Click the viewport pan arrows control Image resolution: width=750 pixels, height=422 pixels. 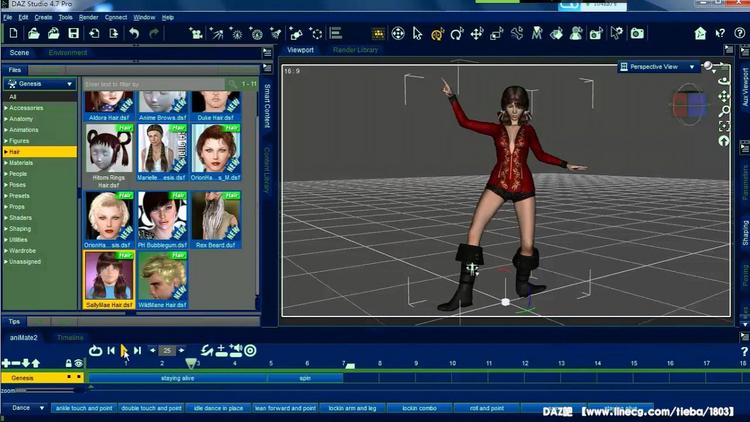click(x=724, y=96)
